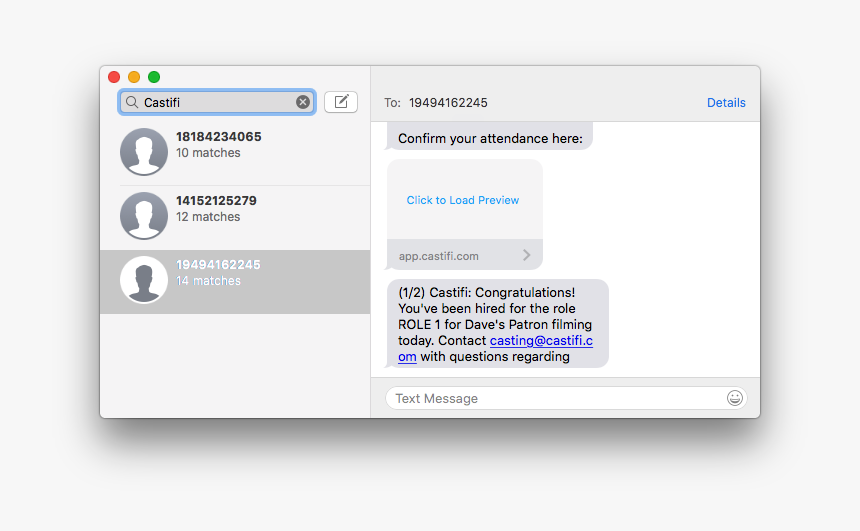The image size is (860, 531).
Task: Select the avatar for 18184234065
Action: pyautogui.click(x=144, y=152)
